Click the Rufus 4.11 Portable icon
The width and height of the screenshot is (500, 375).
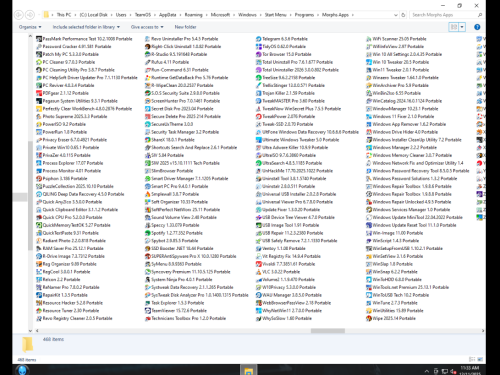point(148,62)
